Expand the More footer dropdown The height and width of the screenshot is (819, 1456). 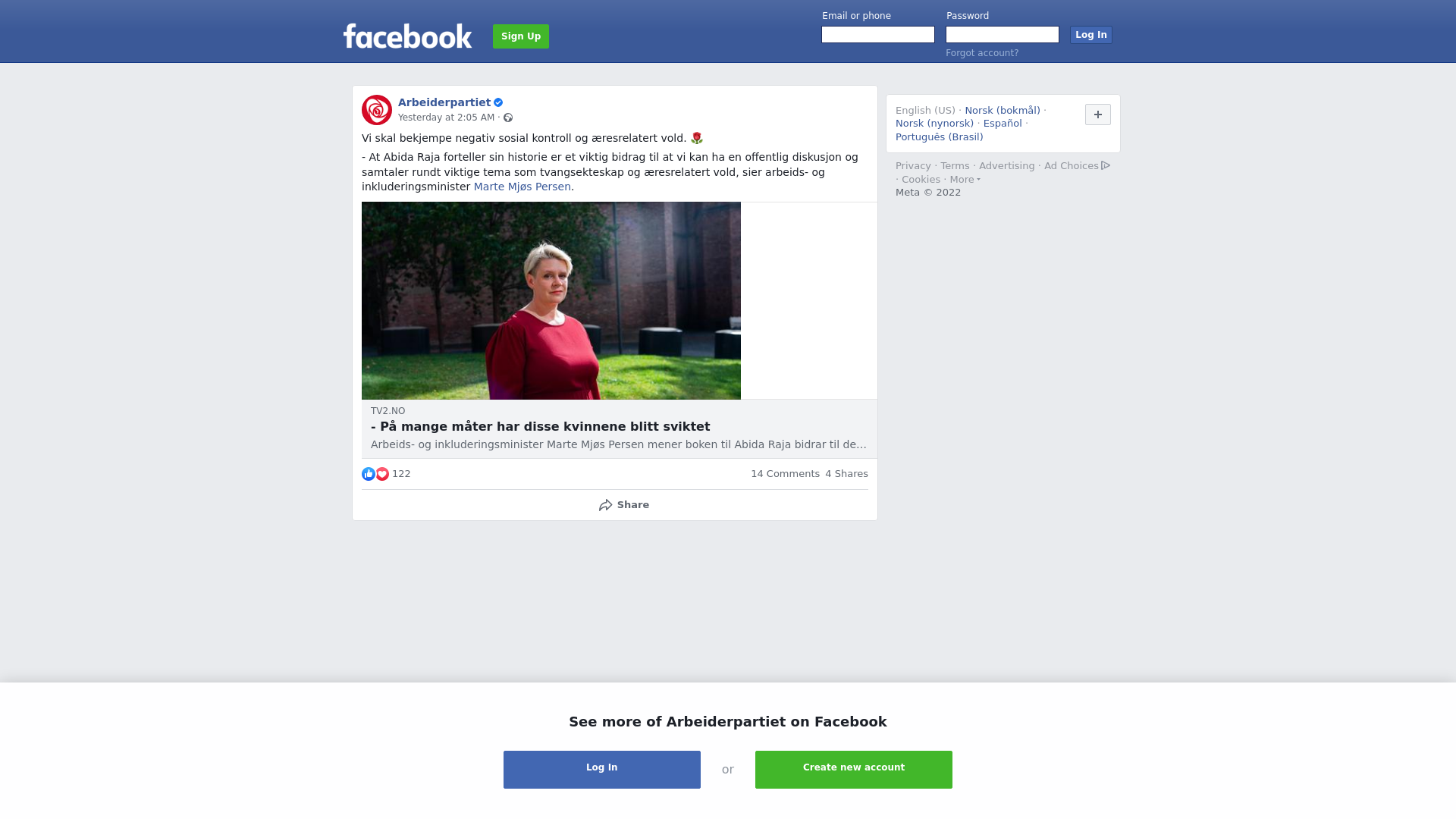pos(965,180)
